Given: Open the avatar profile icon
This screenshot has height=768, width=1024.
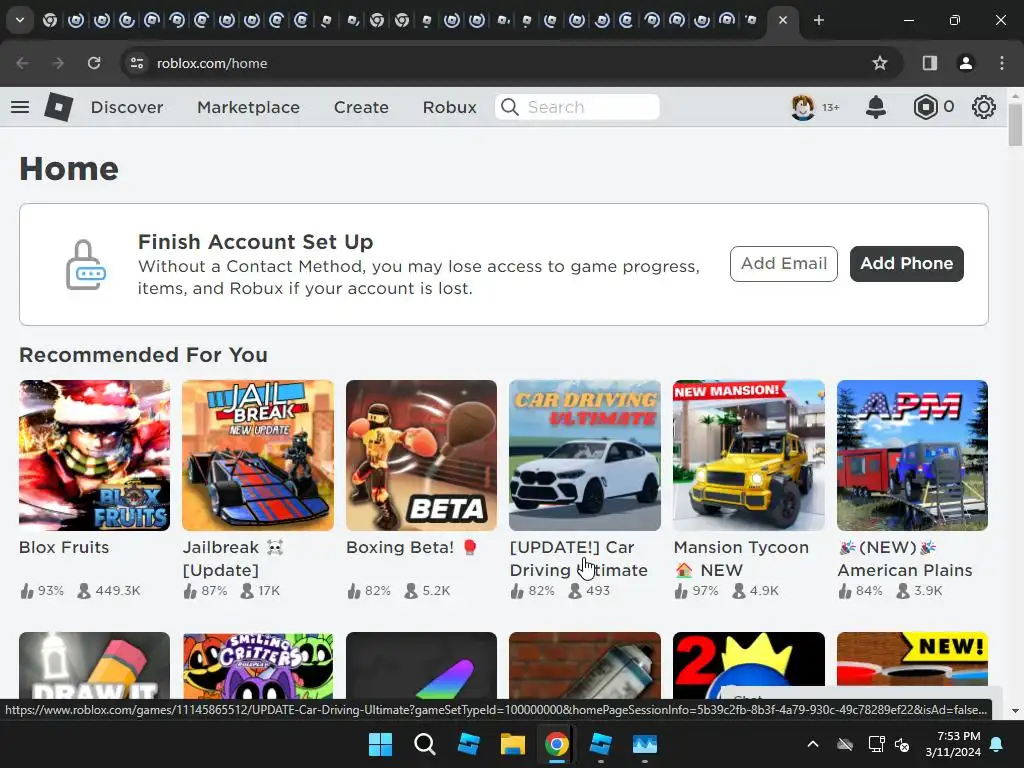Looking at the screenshot, I should [x=803, y=107].
